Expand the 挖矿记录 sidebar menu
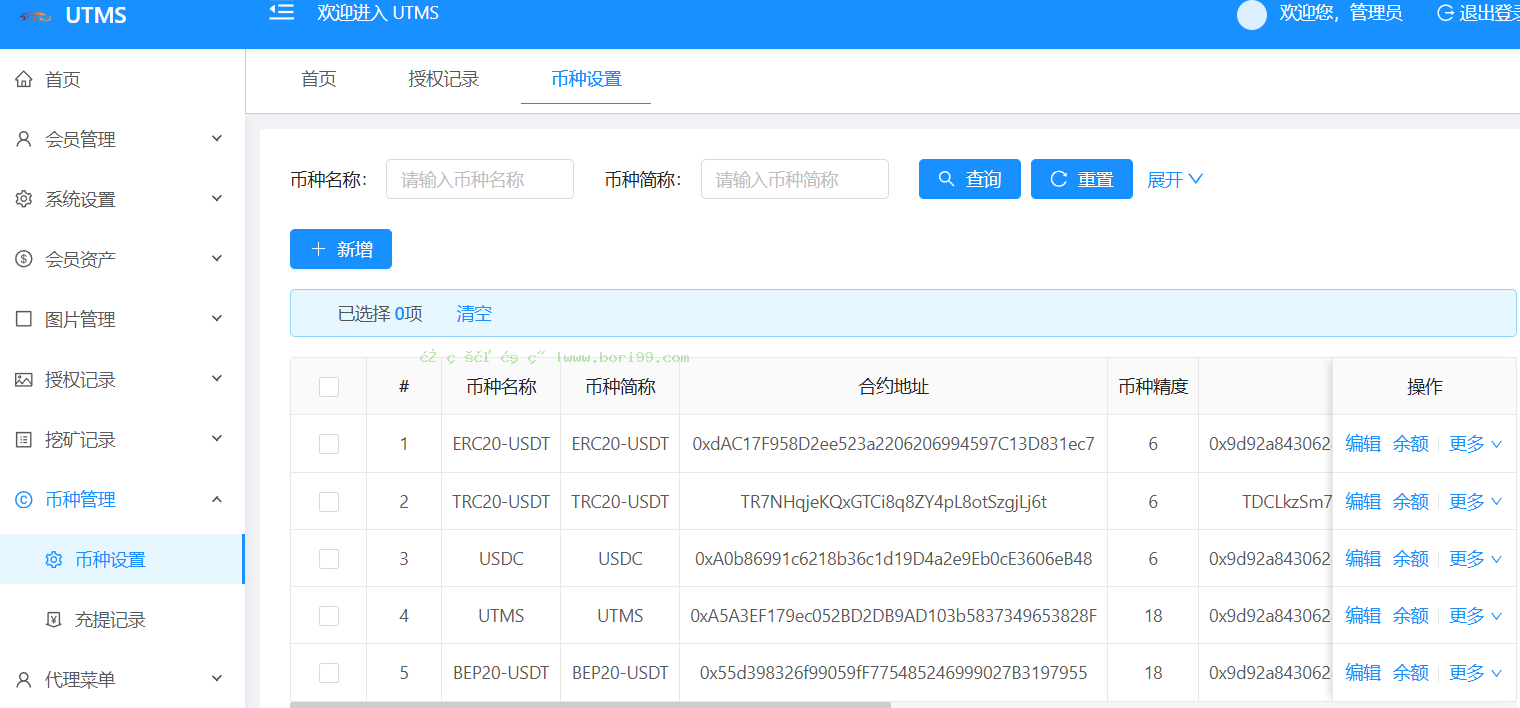Image resolution: width=1520 pixels, height=708 pixels. click(x=122, y=439)
